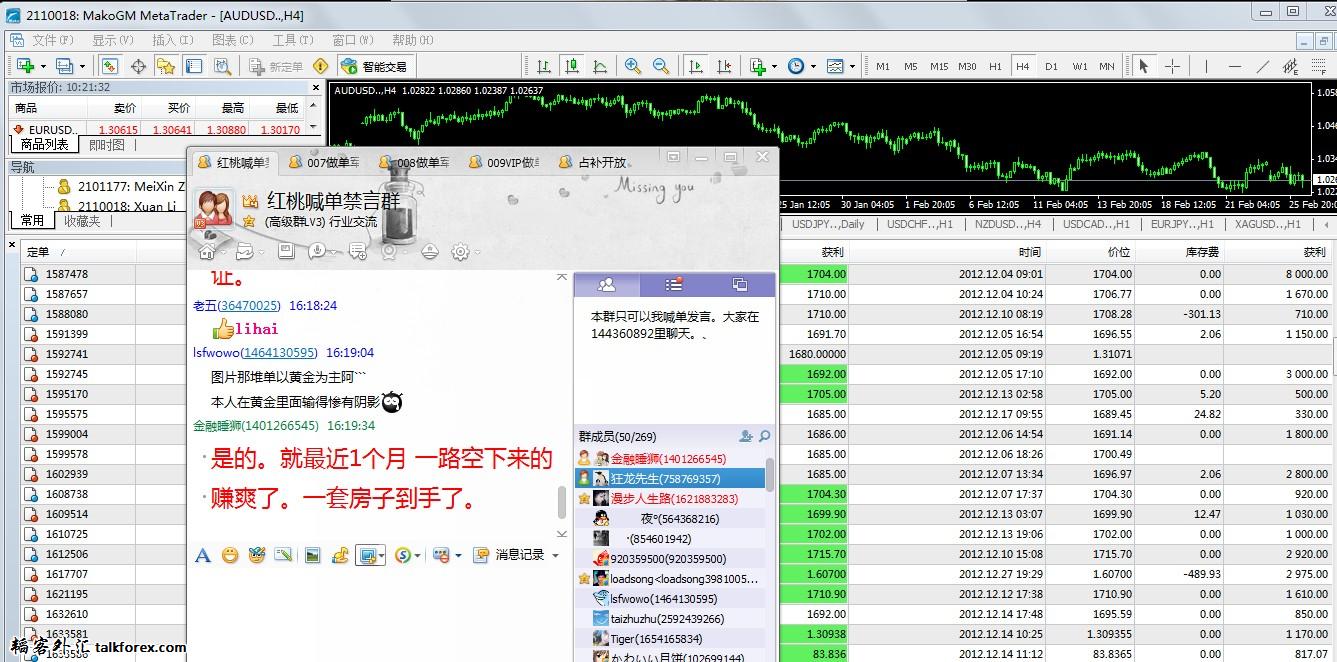The width and height of the screenshot is (1337, 662).
Task: Select H4 timeframe button
Action: coord(1023,66)
